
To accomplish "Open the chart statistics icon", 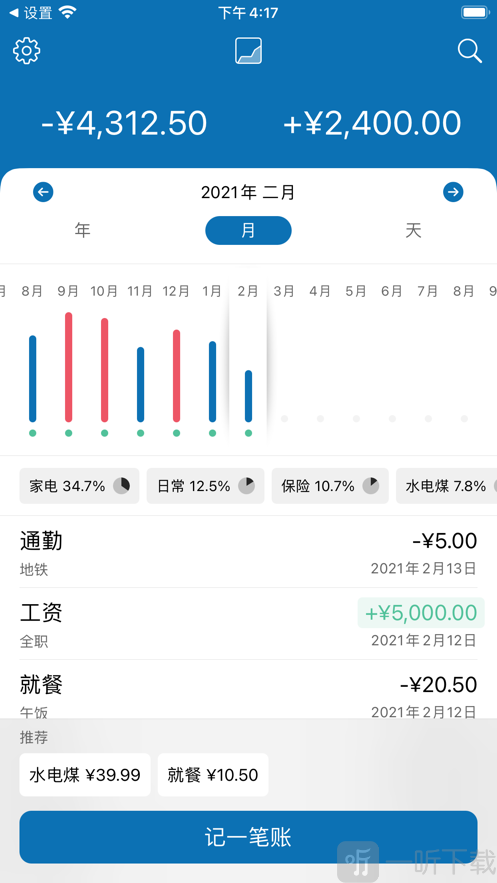I will [248, 51].
